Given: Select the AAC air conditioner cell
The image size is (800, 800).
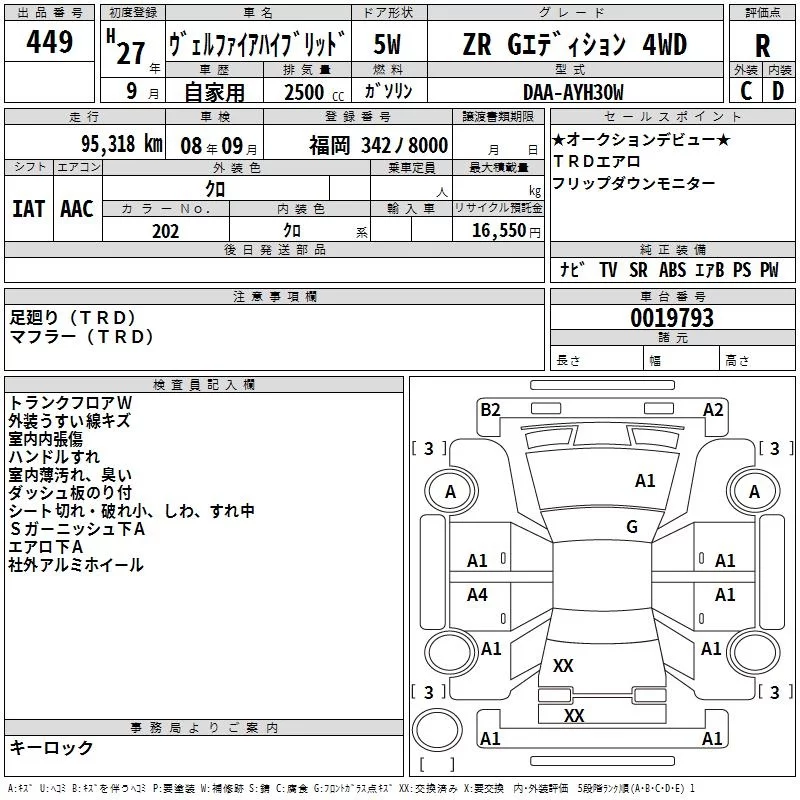Looking at the screenshot, I should coord(76,208).
